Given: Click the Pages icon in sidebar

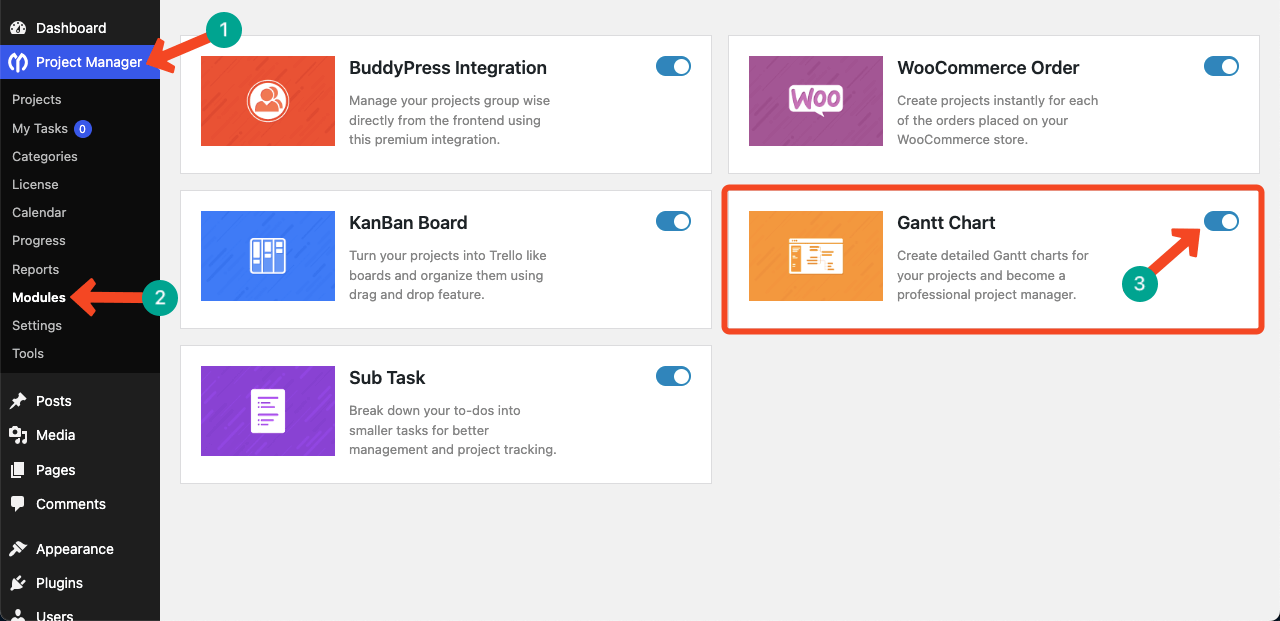Looking at the screenshot, I should [x=18, y=470].
